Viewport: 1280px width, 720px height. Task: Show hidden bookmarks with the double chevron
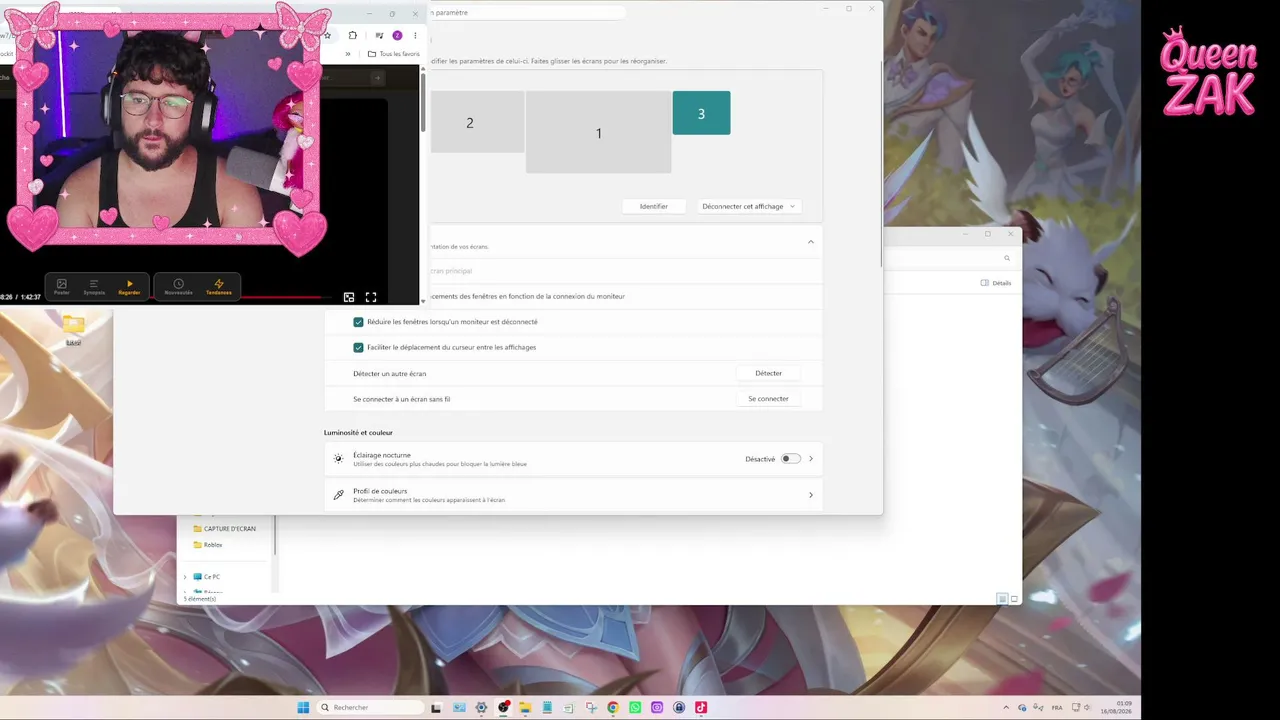pyautogui.click(x=348, y=54)
